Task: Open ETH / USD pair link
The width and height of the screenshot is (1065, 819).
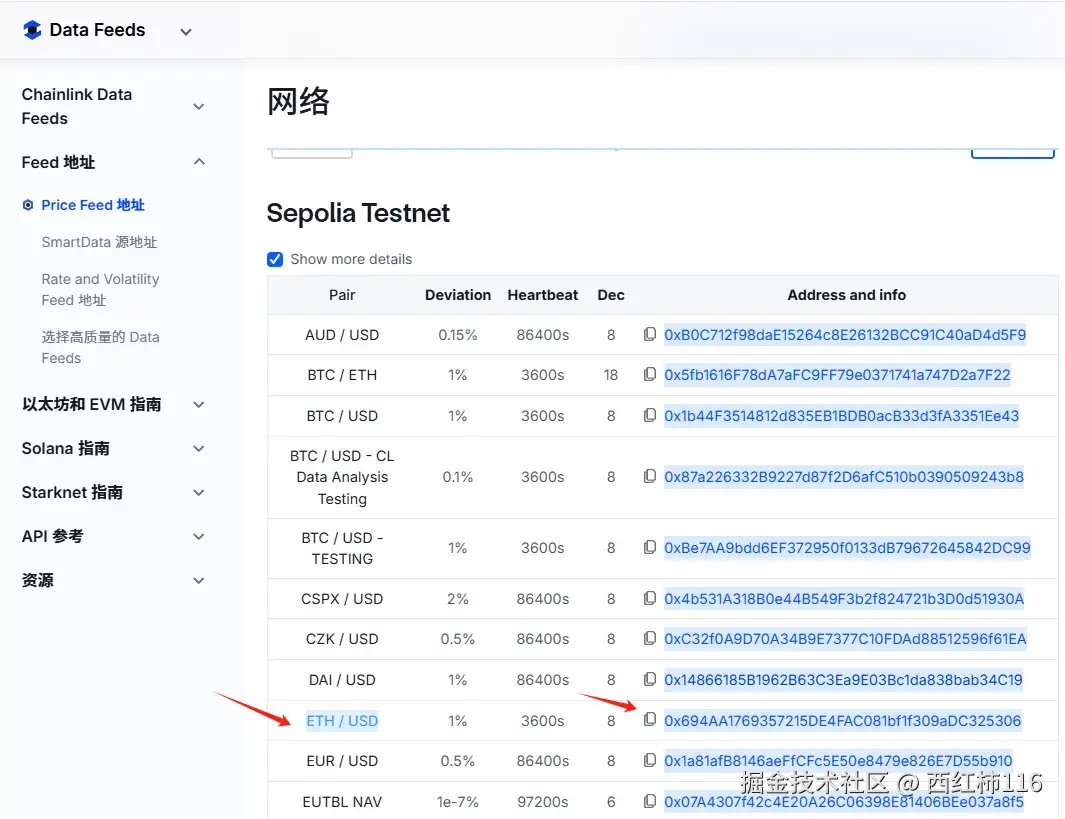Action: click(342, 721)
